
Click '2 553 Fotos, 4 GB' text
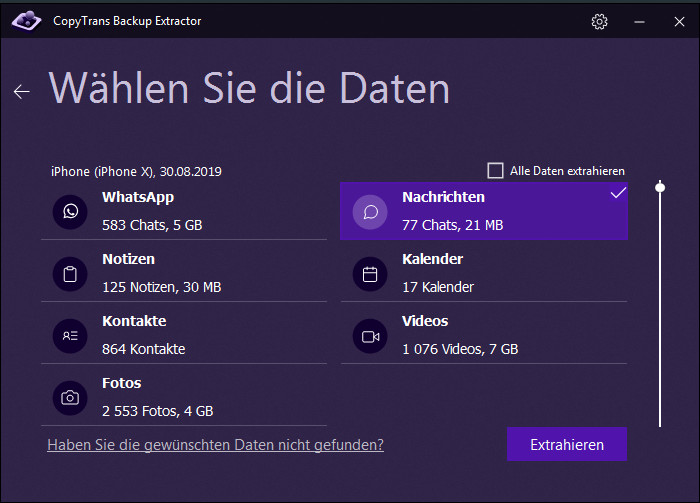click(x=158, y=411)
